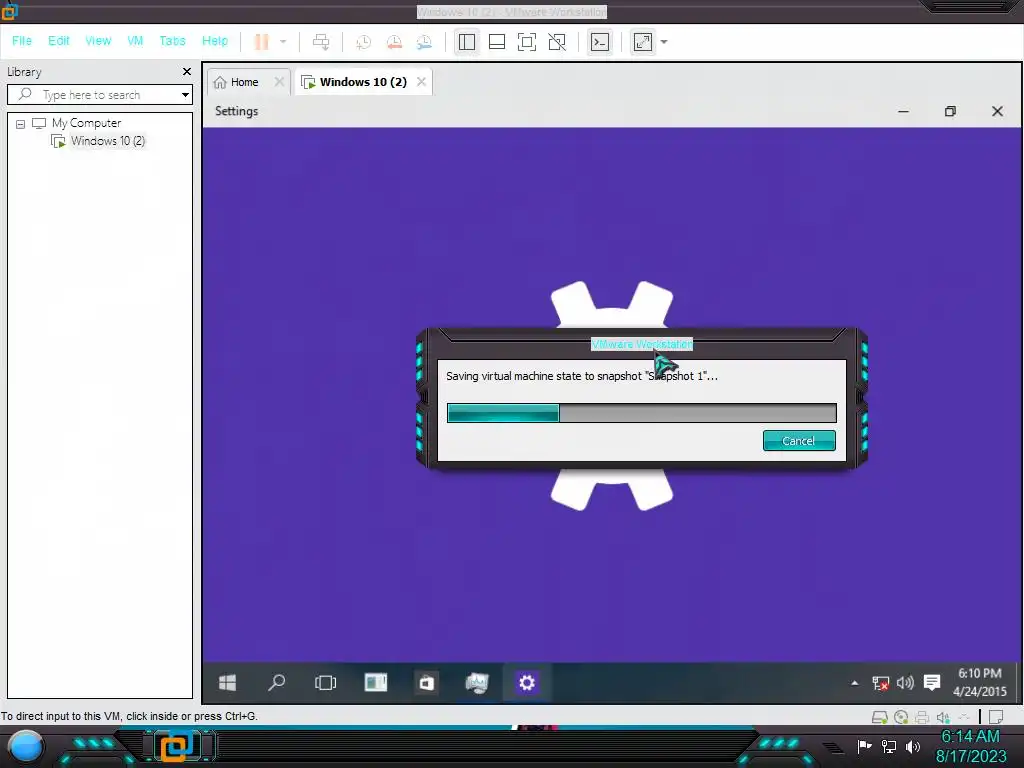Click the CD/DVD device status icon
This screenshot has height=768, width=1024.
(x=901, y=718)
